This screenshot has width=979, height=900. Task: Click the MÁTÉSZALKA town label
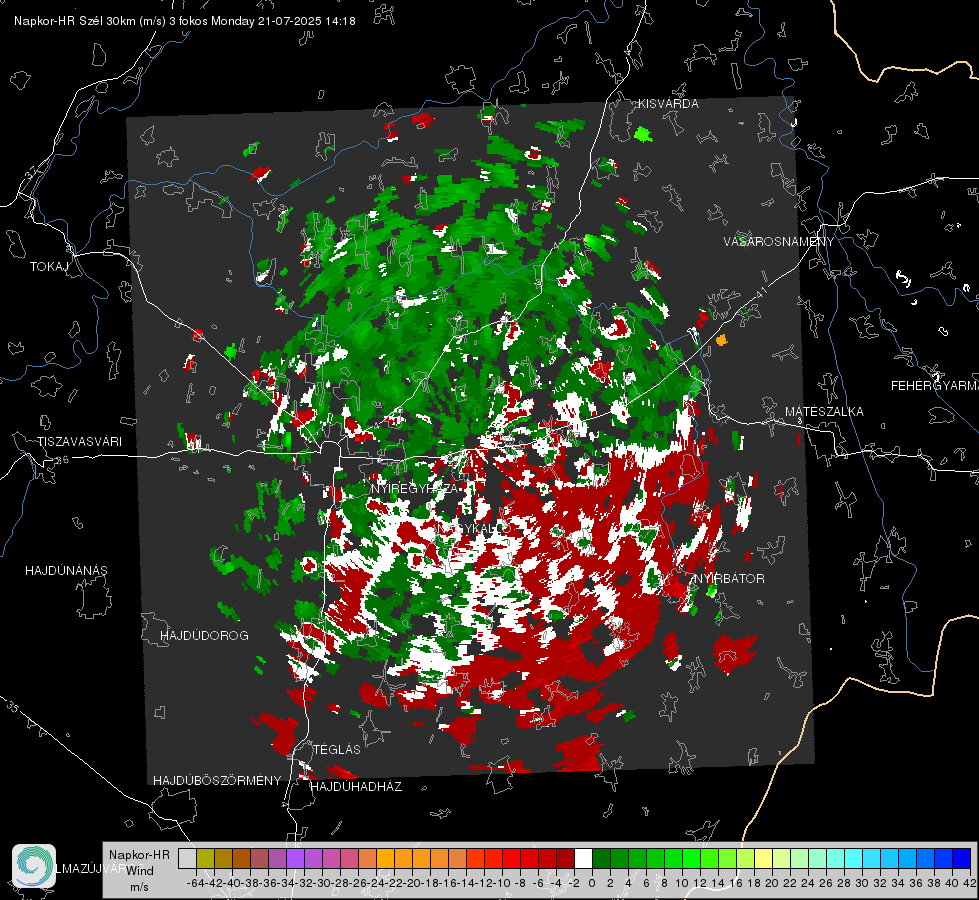824,412
